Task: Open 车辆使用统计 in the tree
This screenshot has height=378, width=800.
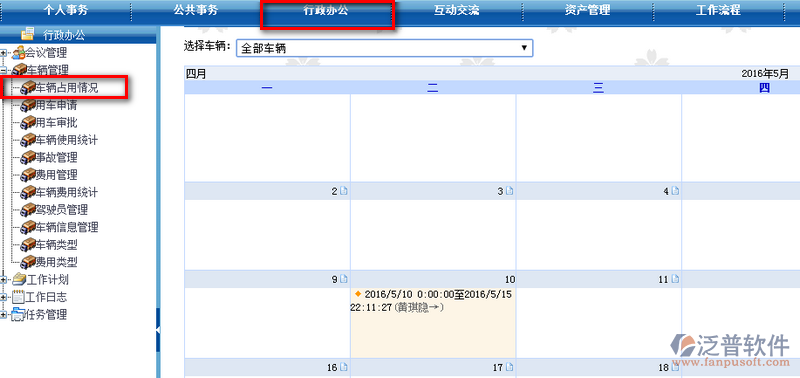Action: coord(66,140)
